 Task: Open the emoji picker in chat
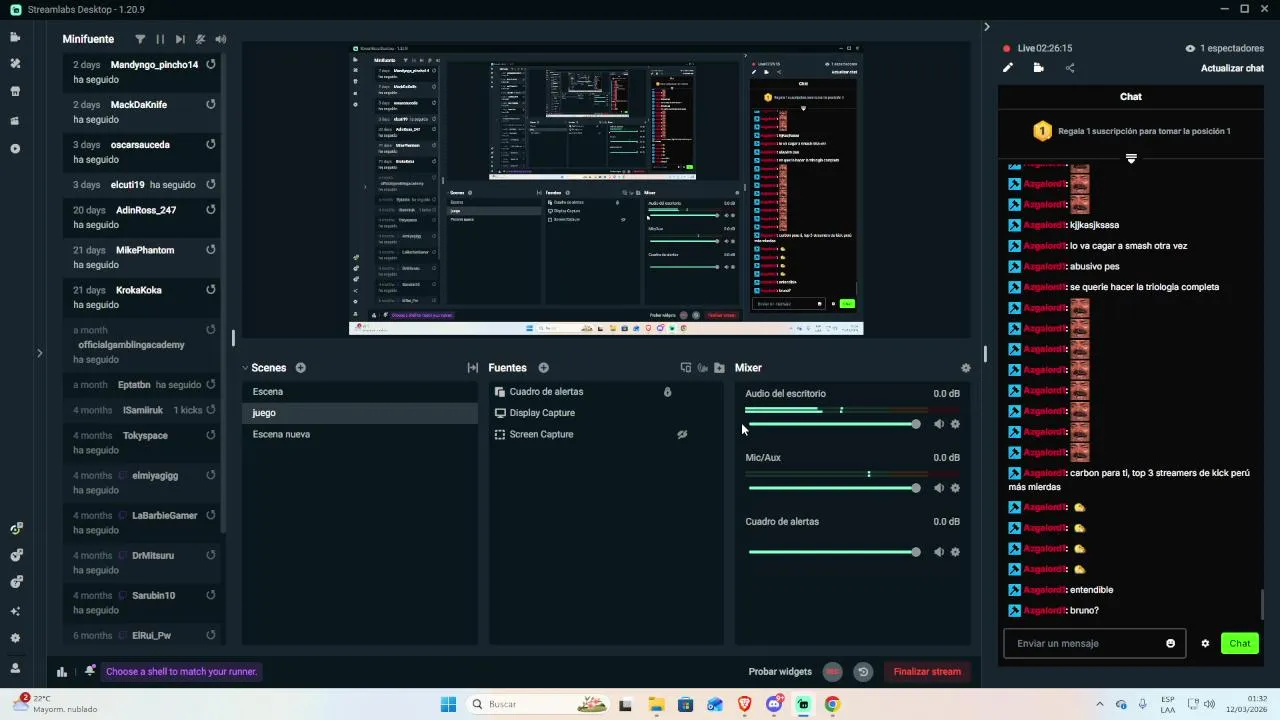[x=1171, y=643]
